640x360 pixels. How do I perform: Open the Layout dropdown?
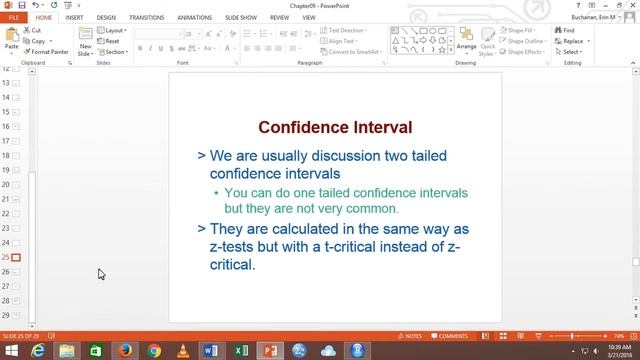[112, 30]
